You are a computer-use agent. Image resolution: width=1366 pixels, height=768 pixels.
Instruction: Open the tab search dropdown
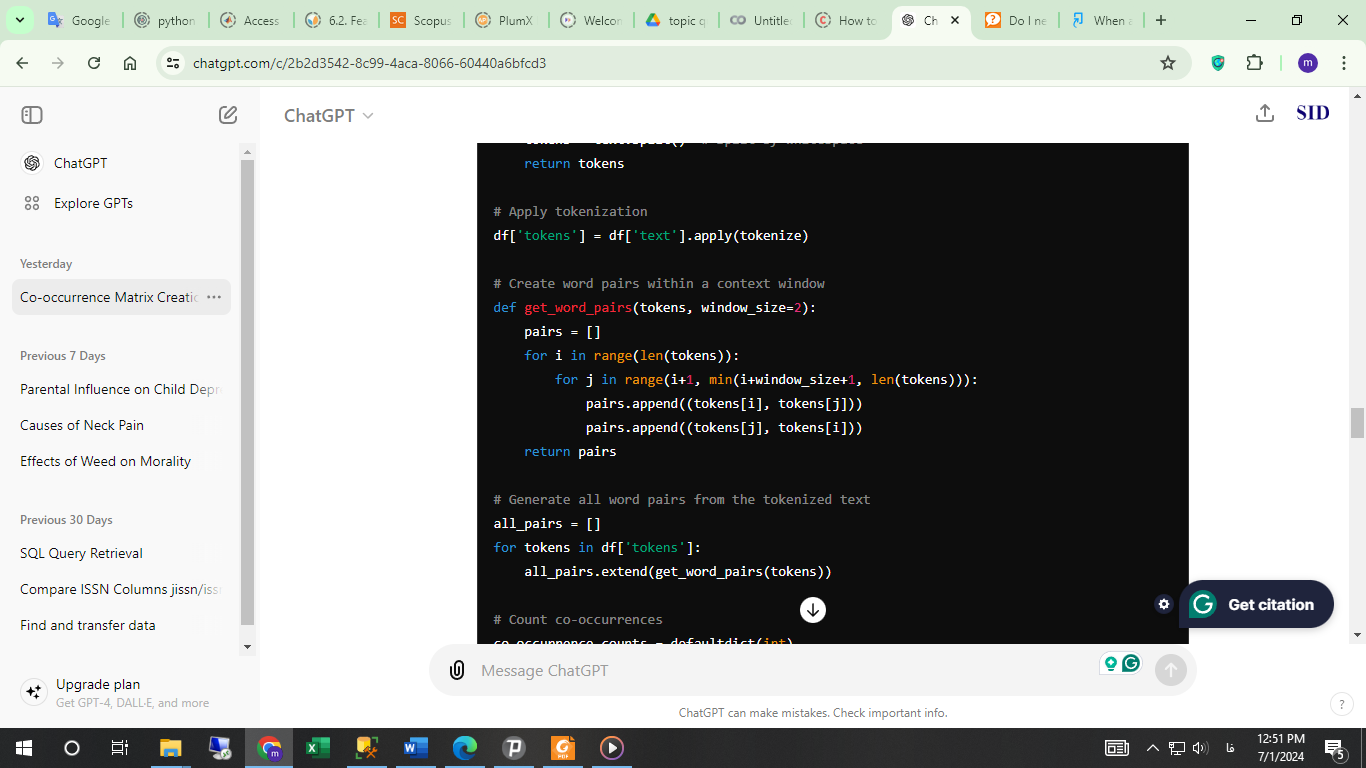coord(19,20)
